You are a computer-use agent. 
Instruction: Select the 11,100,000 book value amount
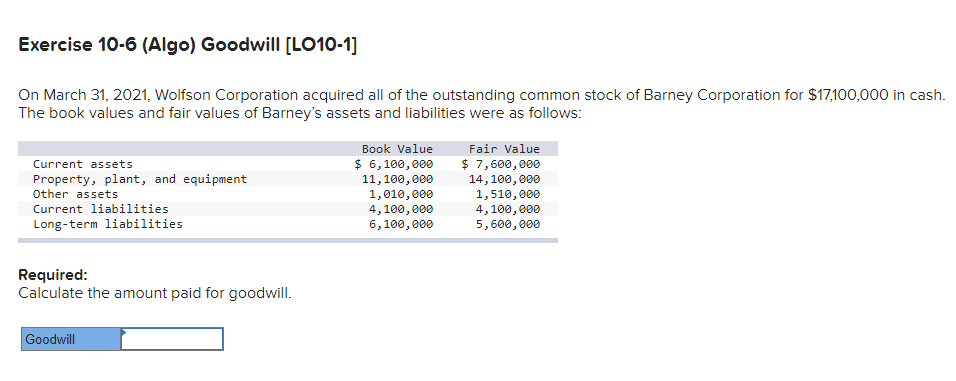tap(397, 179)
